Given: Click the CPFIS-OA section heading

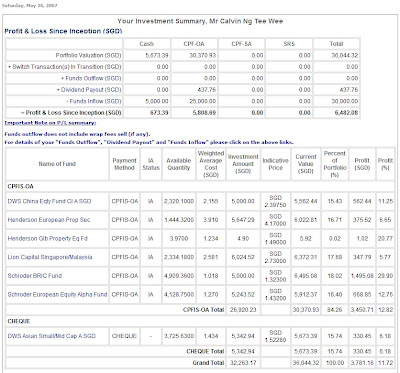Looking at the screenshot, I should coord(21,187).
